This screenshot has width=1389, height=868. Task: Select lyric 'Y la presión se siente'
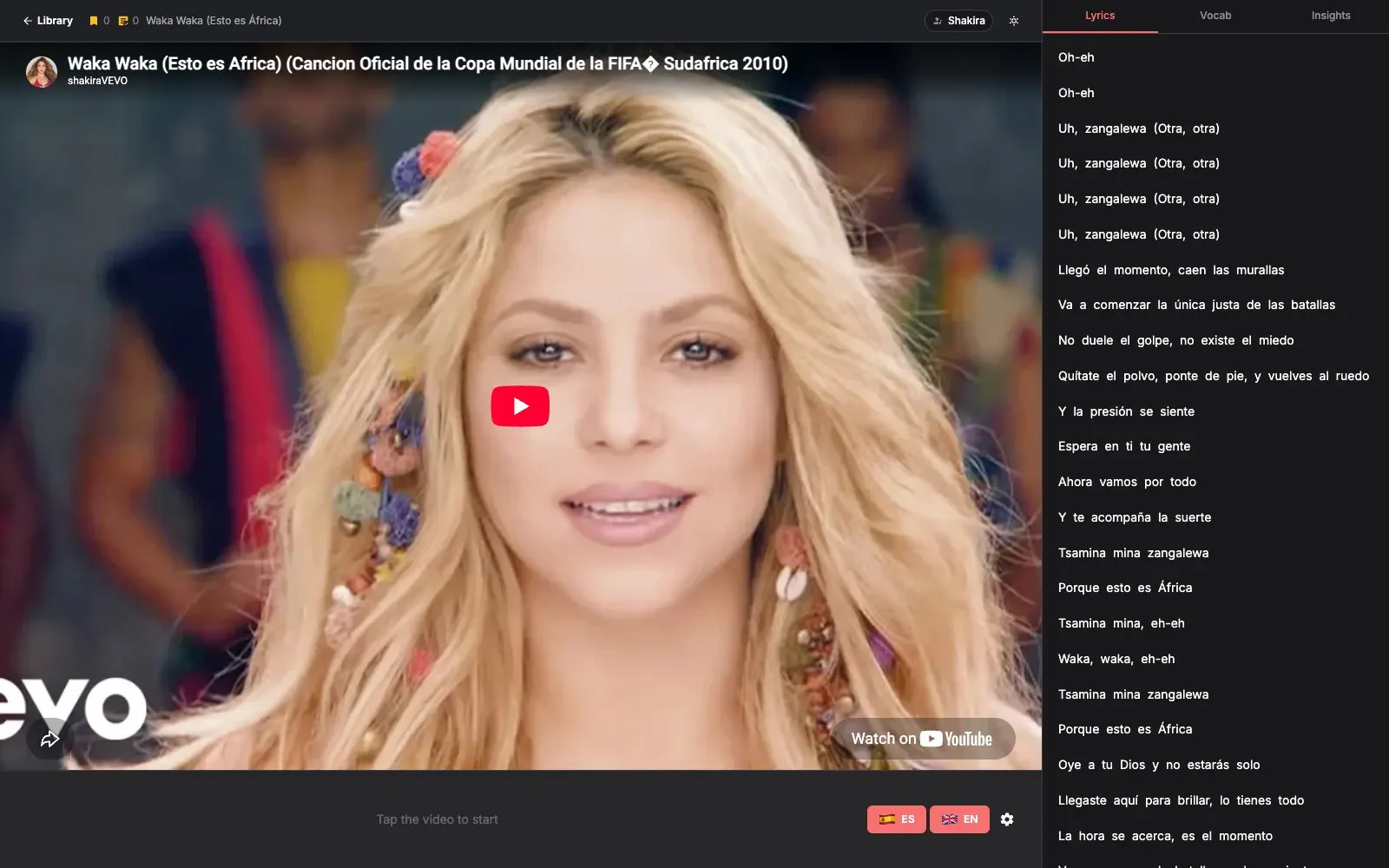pyautogui.click(x=1127, y=411)
